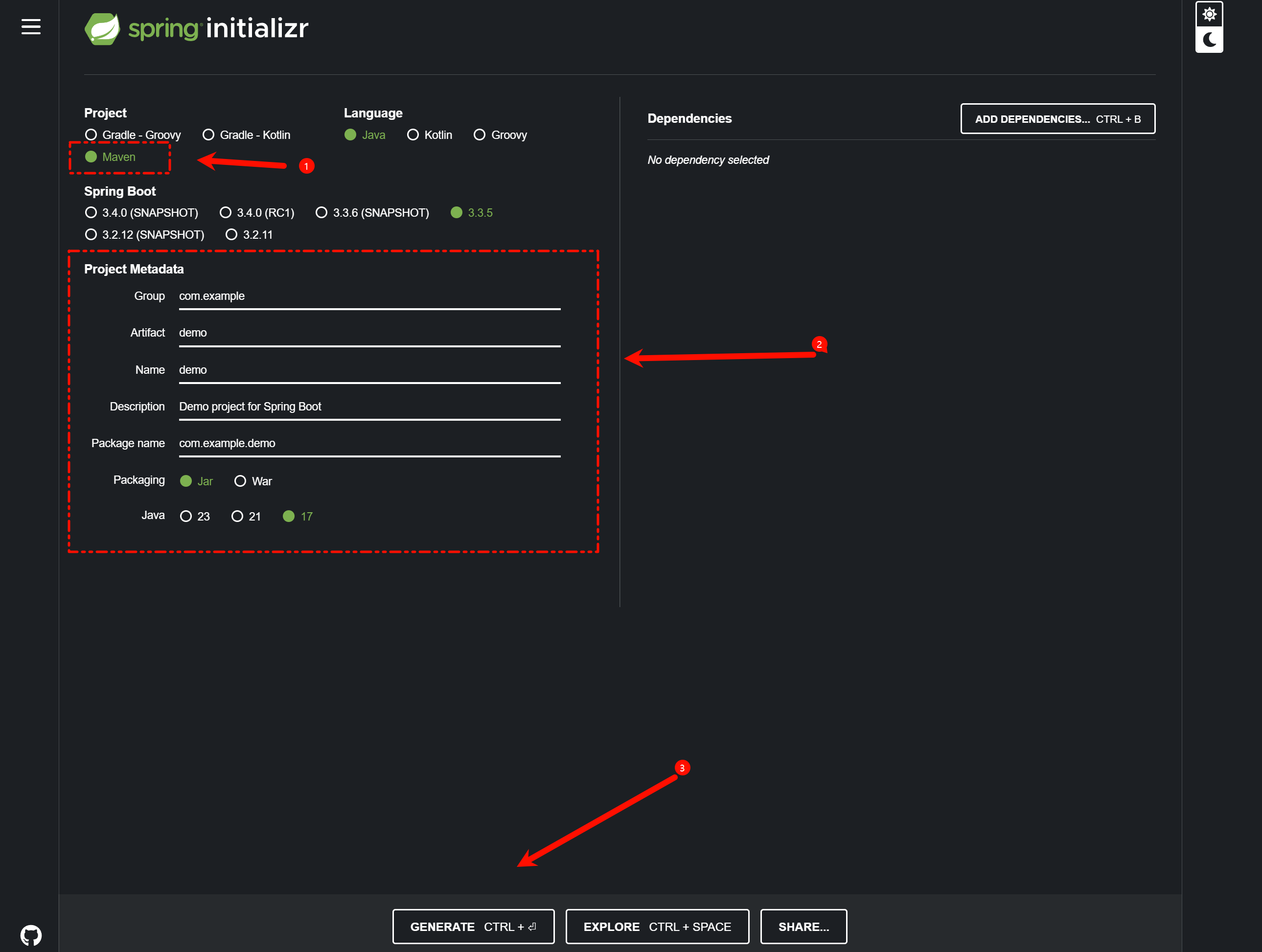Open the hamburger menu
The width and height of the screenshot is (1262, 952).
coord(31,27)
